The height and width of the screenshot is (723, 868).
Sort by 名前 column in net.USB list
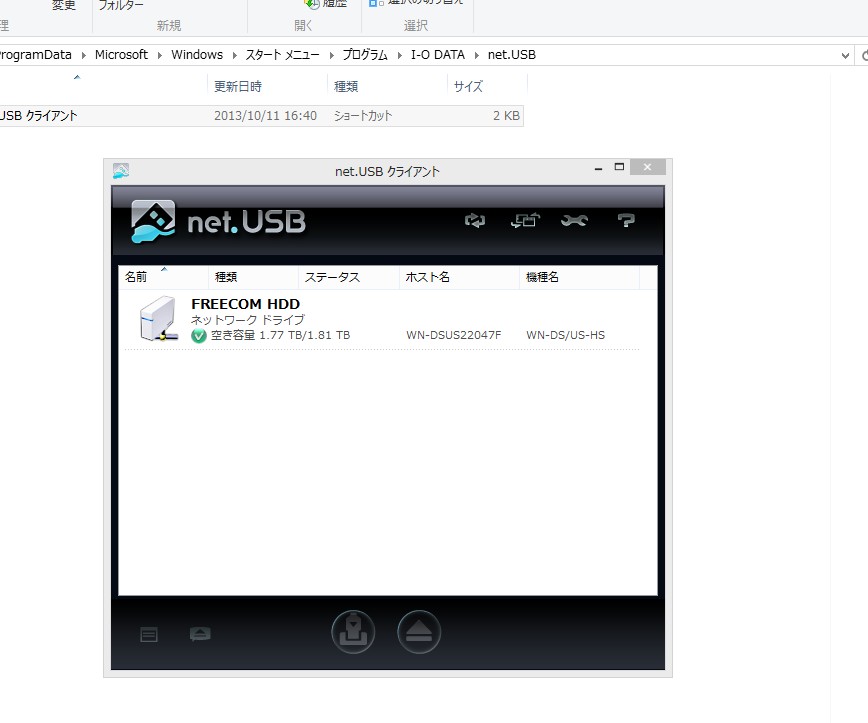click(163, 277)
